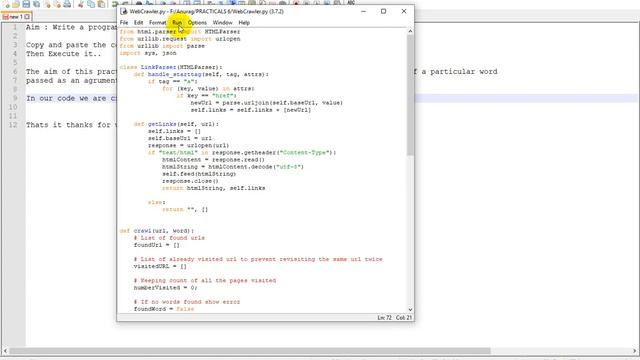The width and height of the screenshot is (640, 360).
Task: Click the Cut scissors icon in Notepad++ toolbar
Action: (80, 4)
